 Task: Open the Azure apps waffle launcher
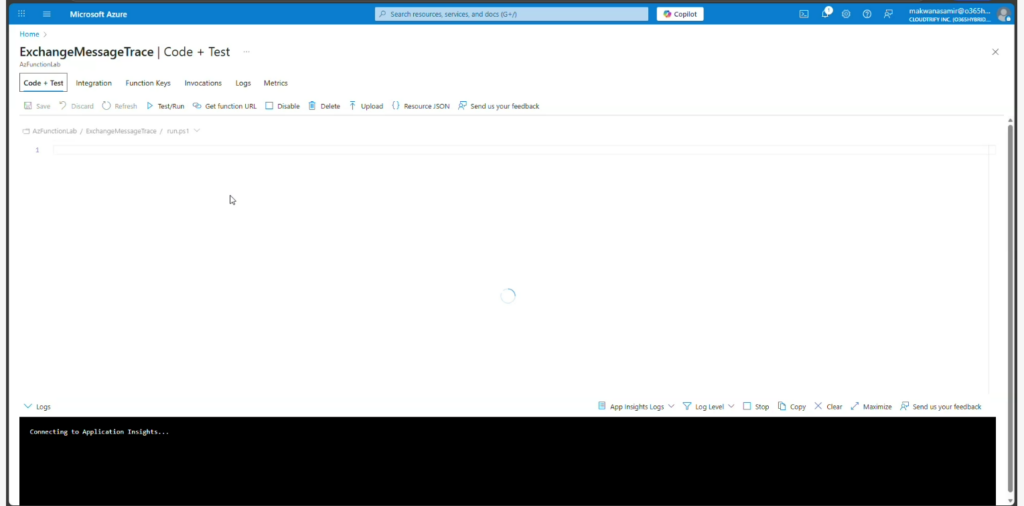[22, 14]
